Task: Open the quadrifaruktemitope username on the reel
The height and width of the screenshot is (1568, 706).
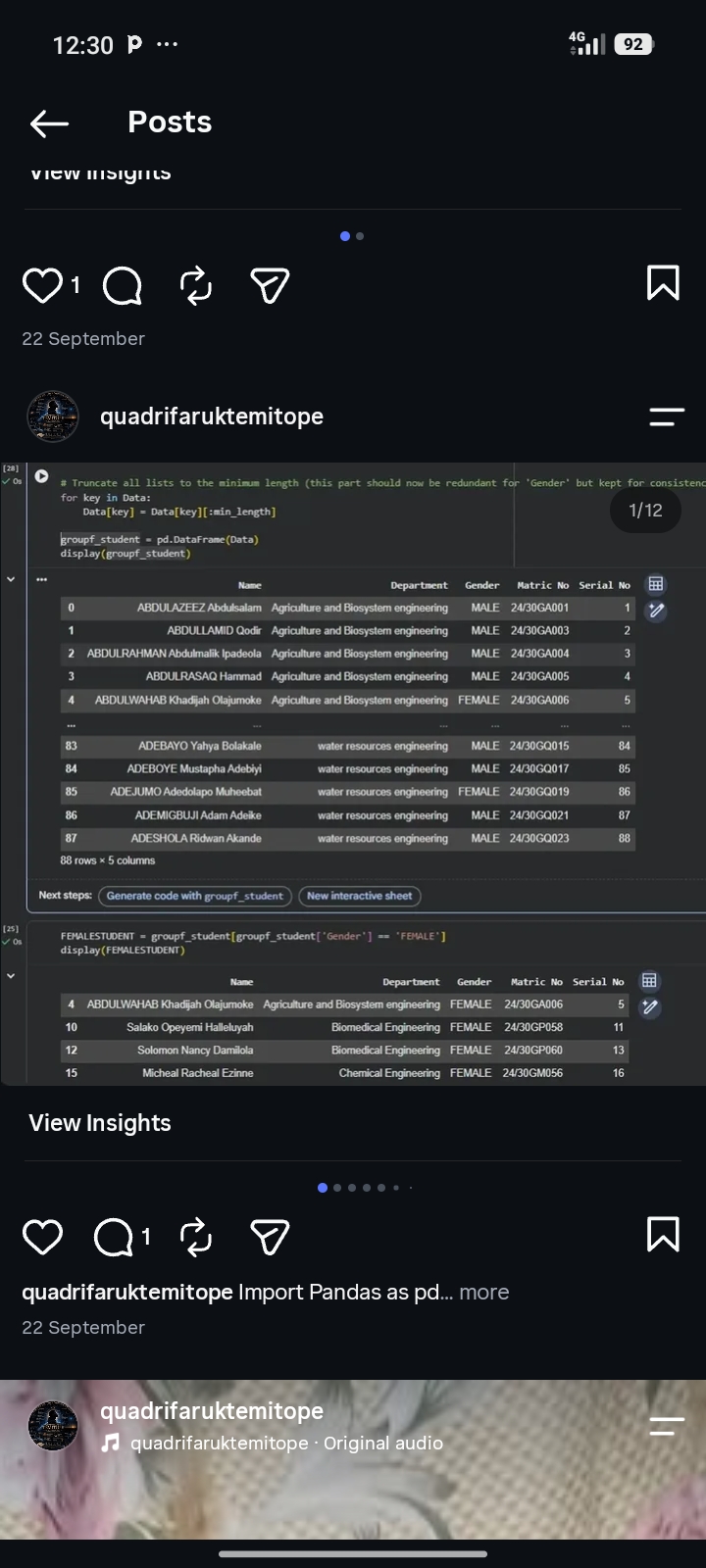Action: tap(212, 1411)
